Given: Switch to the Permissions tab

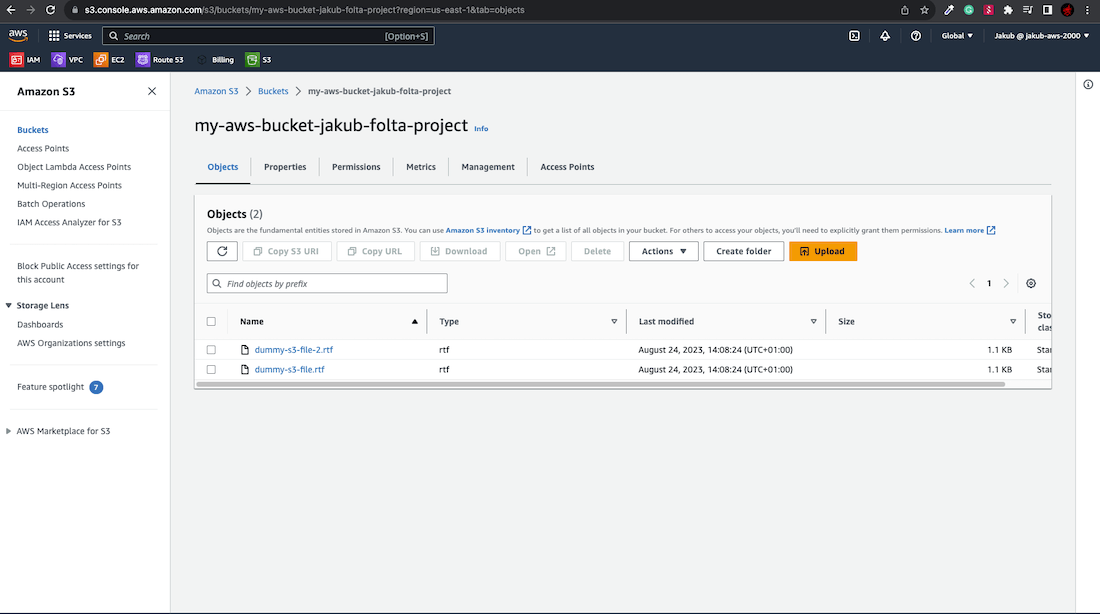Looking at the screenshot, I should [356, 167].
